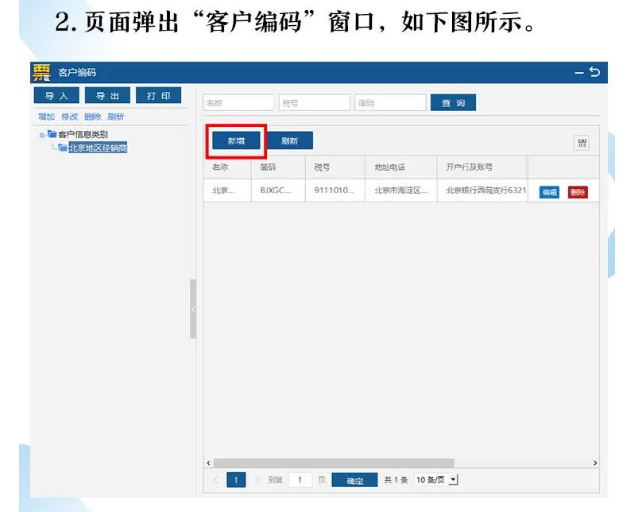Click the next page arrow in pagination
644x512 pixels.
(255, 480)
